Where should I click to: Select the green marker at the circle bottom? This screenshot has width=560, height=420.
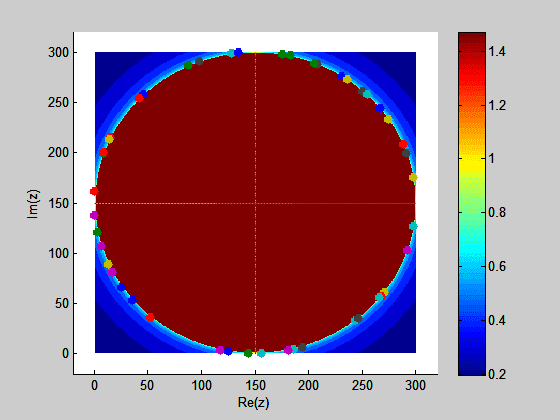point(248,353)
